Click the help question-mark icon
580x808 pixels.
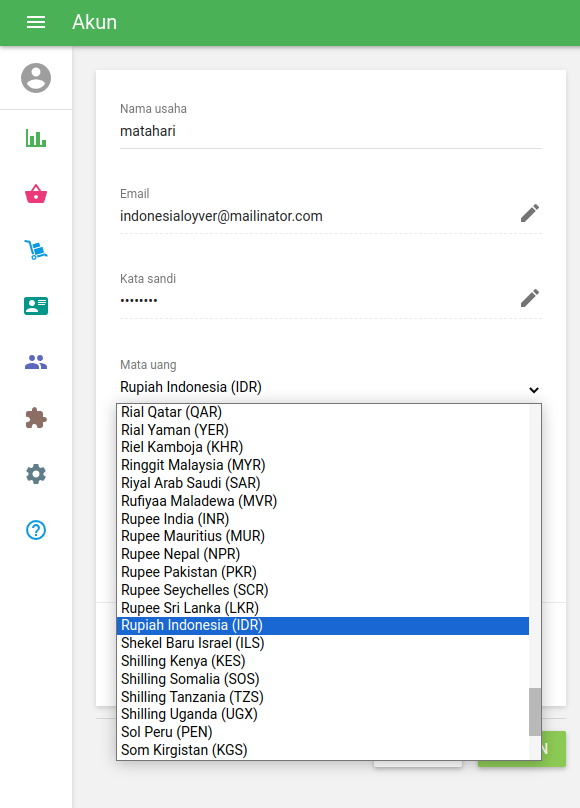pos(35,530)
